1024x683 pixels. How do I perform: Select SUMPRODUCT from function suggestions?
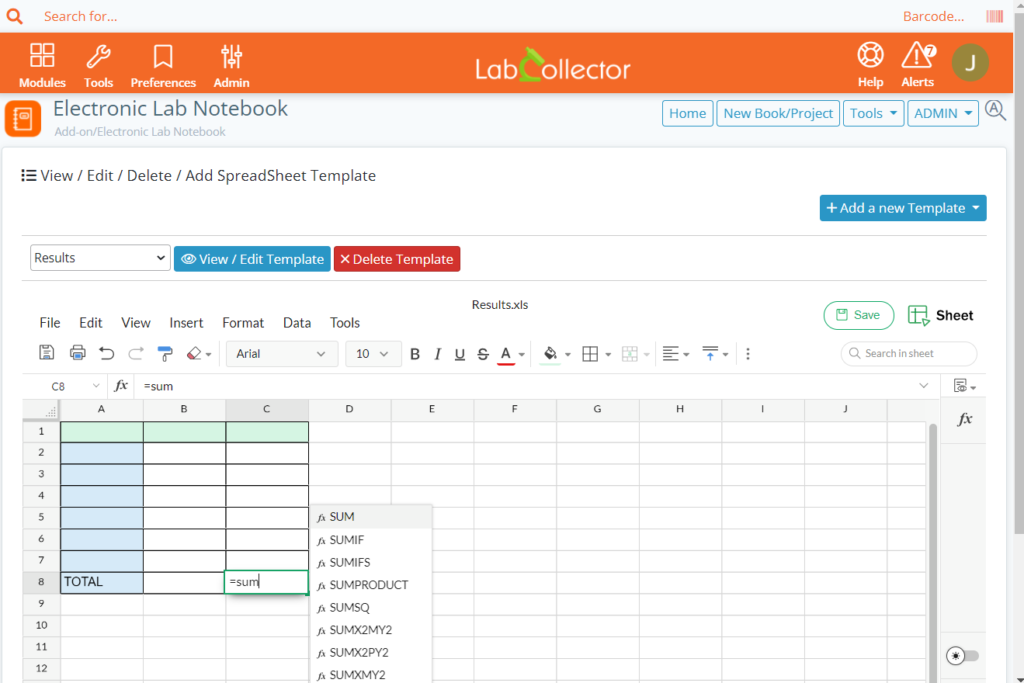click(370, 584)
